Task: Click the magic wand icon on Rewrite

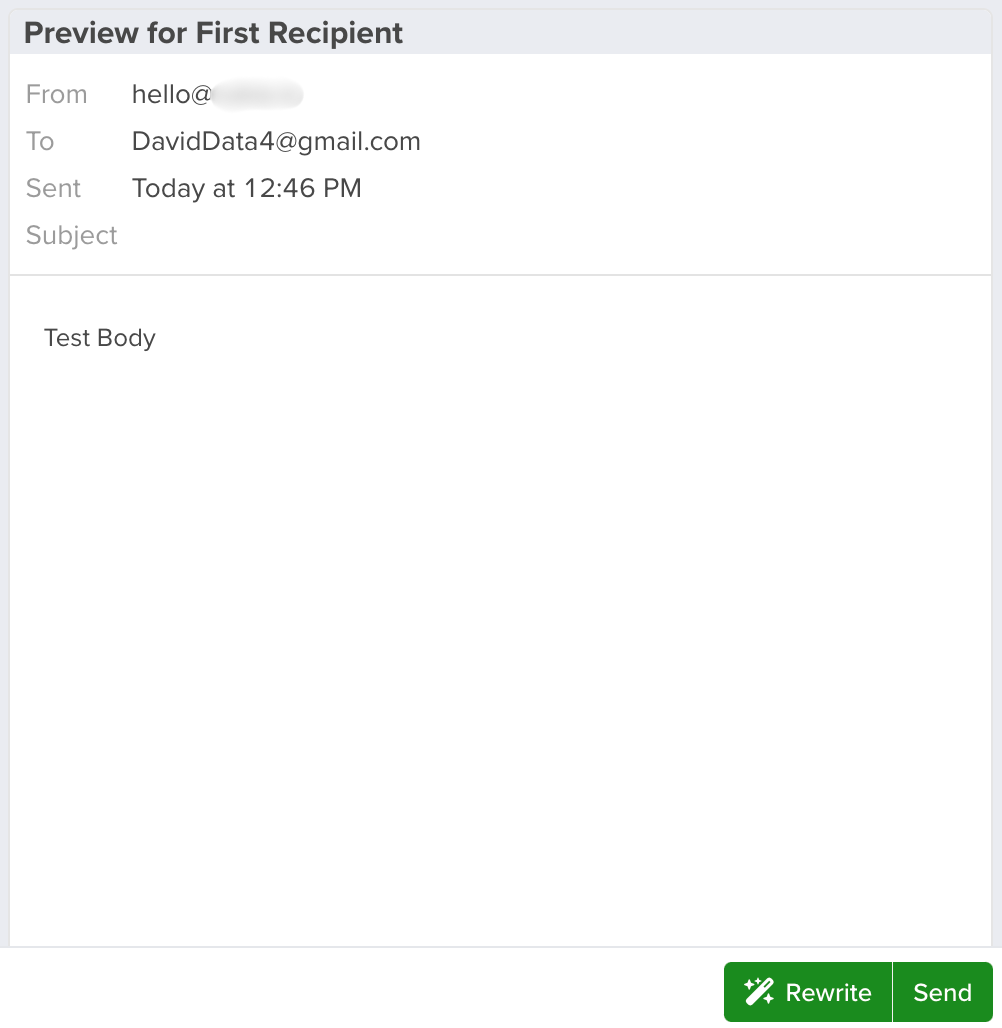Action: 759,991
